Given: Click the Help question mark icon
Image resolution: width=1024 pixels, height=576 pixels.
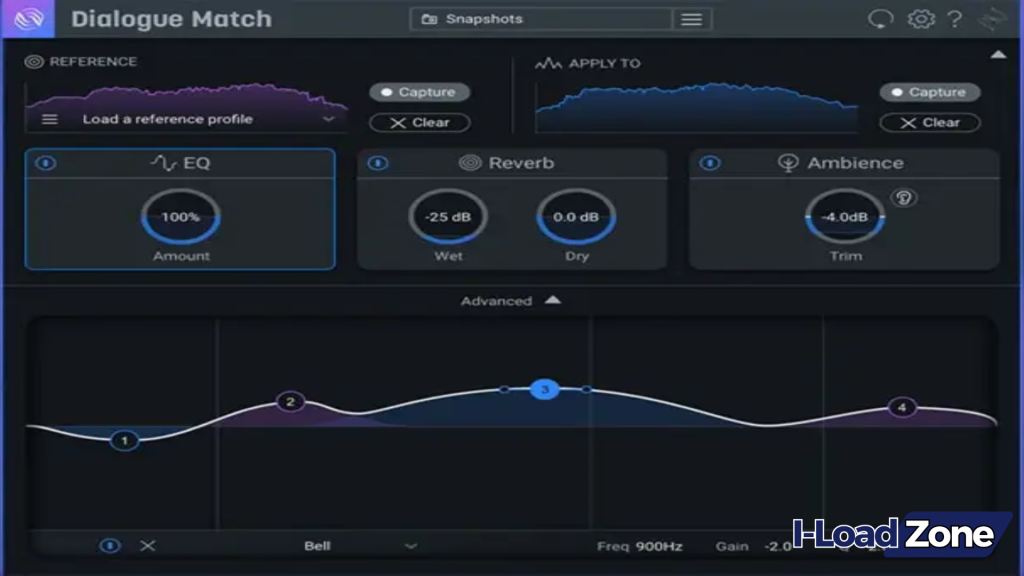Looking at the screenshot, I should tap(953, 17).
